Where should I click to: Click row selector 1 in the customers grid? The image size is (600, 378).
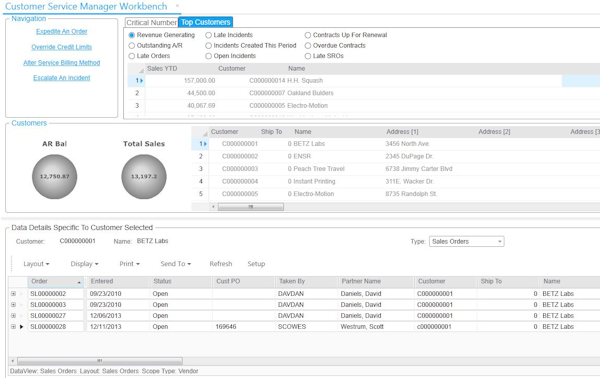[201, 144]
